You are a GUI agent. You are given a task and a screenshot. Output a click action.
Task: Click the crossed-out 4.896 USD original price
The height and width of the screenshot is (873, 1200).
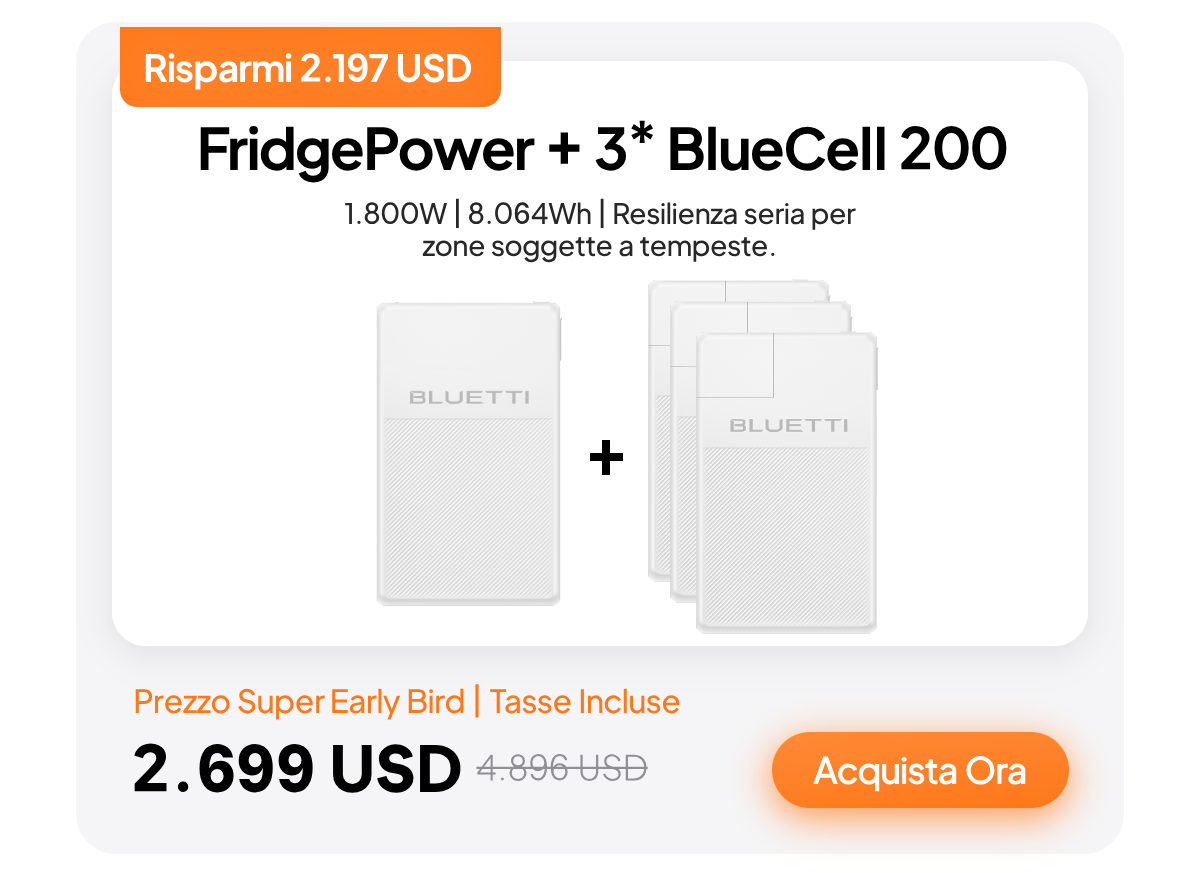click(x=562, y=768)
